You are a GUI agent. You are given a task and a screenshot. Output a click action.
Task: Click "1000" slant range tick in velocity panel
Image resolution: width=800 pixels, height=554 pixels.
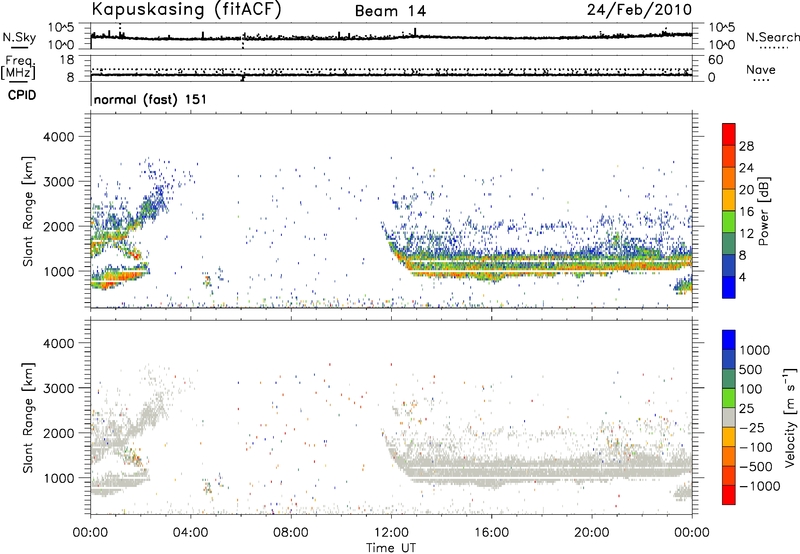59,479
